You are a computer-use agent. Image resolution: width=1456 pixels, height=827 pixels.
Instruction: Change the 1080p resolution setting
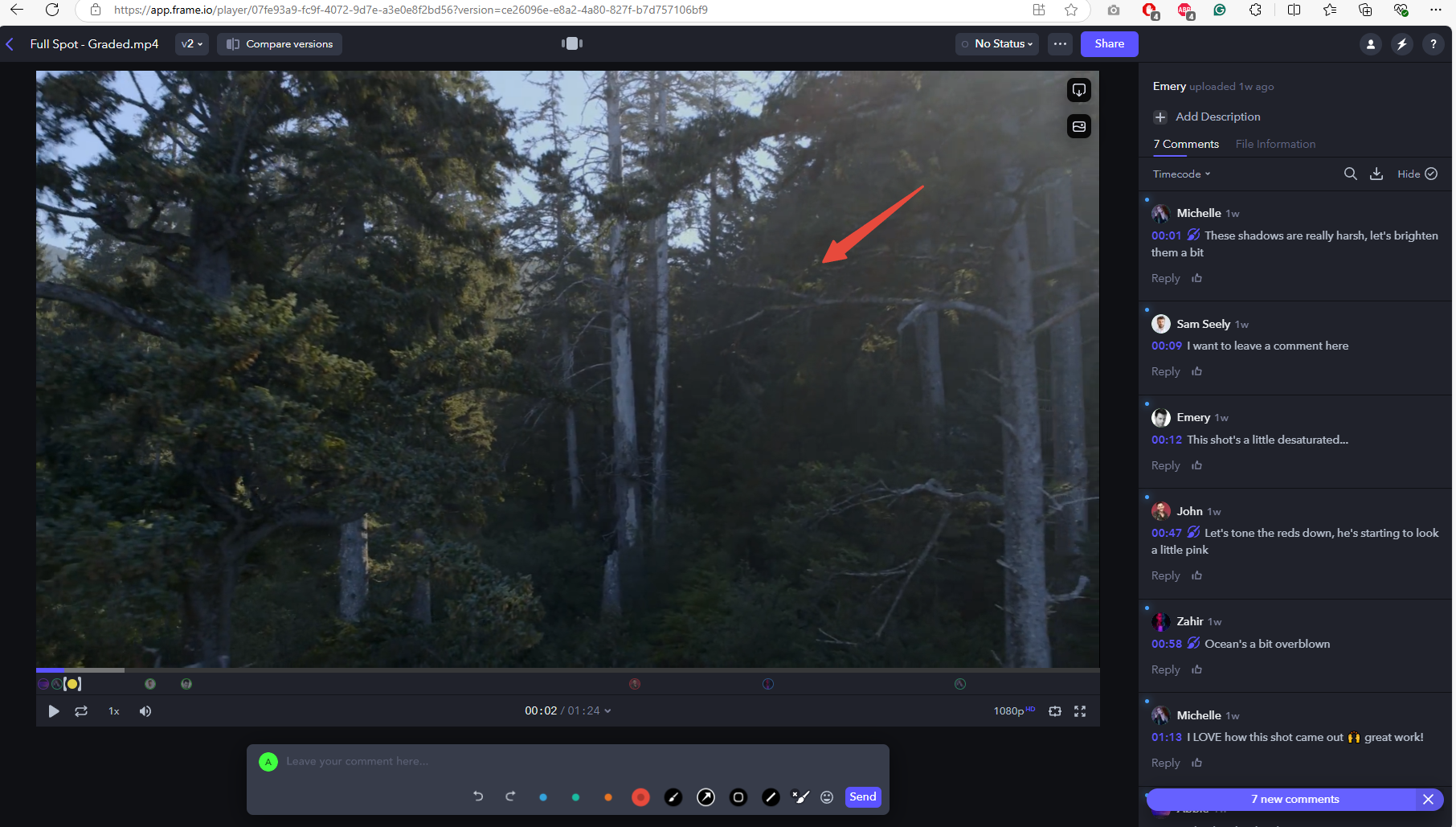click(1014, 711)
